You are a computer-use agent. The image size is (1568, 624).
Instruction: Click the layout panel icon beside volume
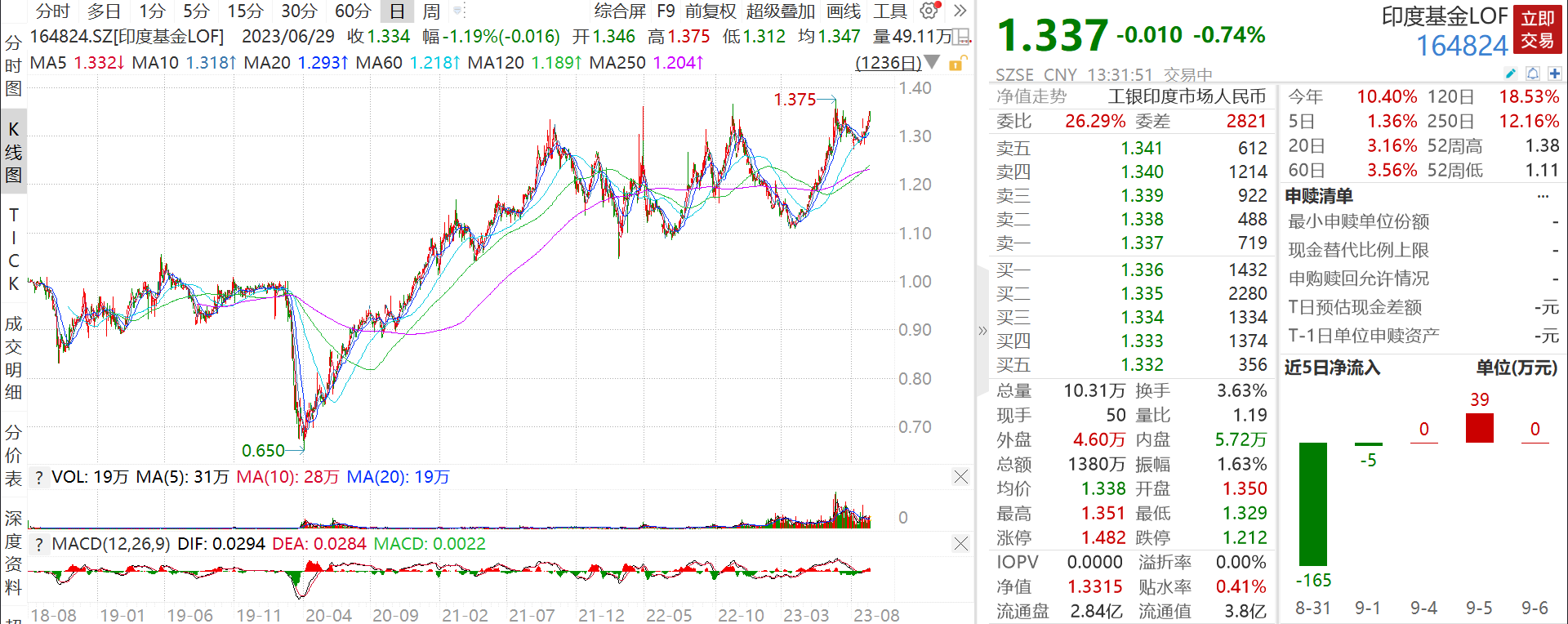pyautogui.click(x=963, y=37)
